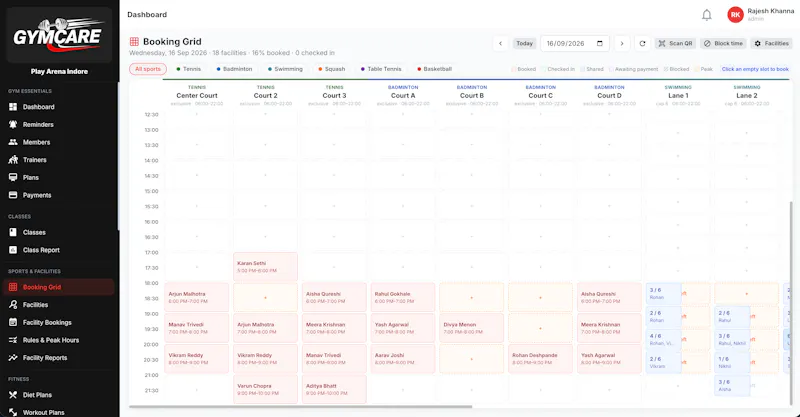Filter the grid by Tennis
Image resolution: width=800 pixels, height=417 pixels.
point(189,69)
